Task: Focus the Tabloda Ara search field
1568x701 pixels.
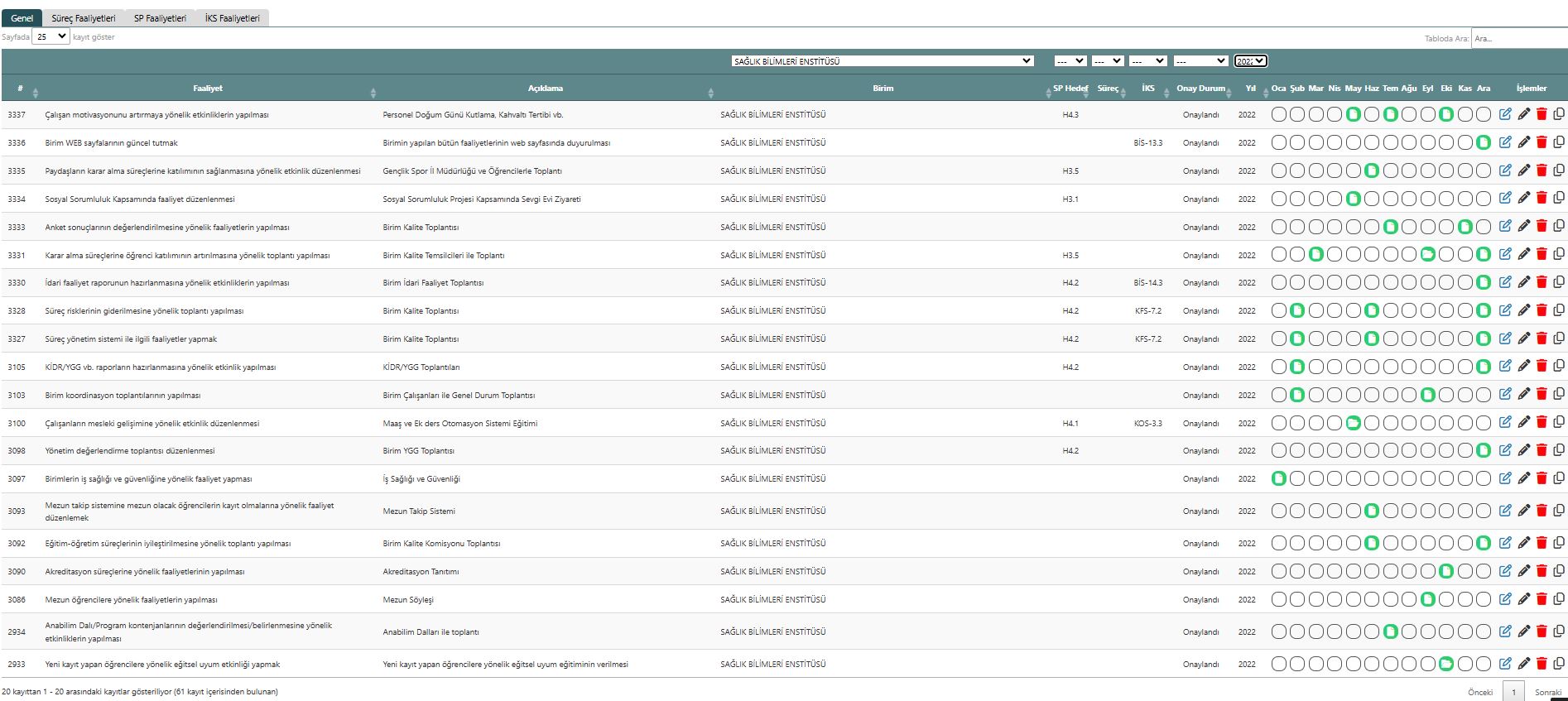Action: (1519, 38)
